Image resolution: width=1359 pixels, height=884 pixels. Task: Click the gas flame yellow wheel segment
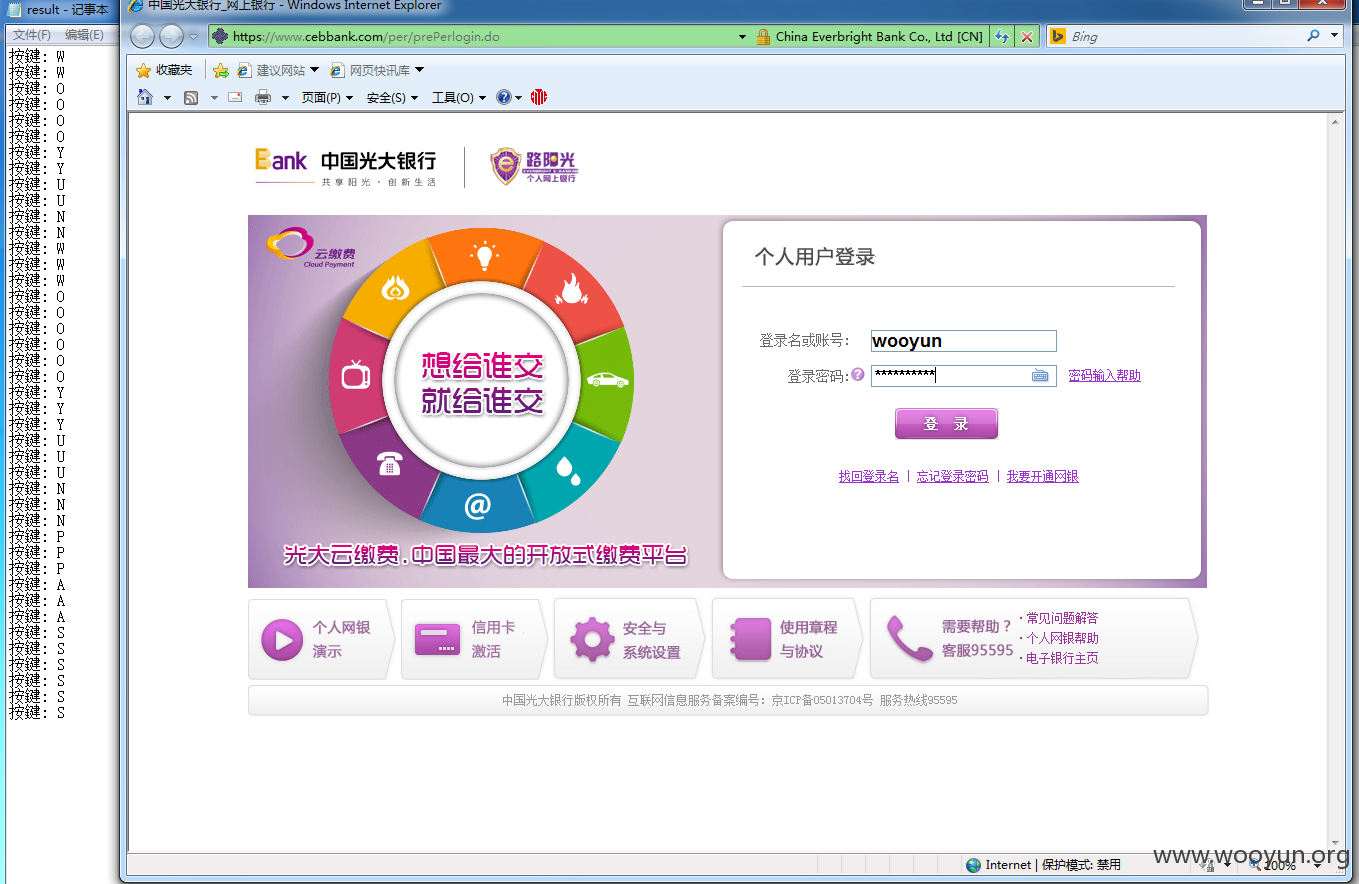pyautogui.click(x=397, y=290)
